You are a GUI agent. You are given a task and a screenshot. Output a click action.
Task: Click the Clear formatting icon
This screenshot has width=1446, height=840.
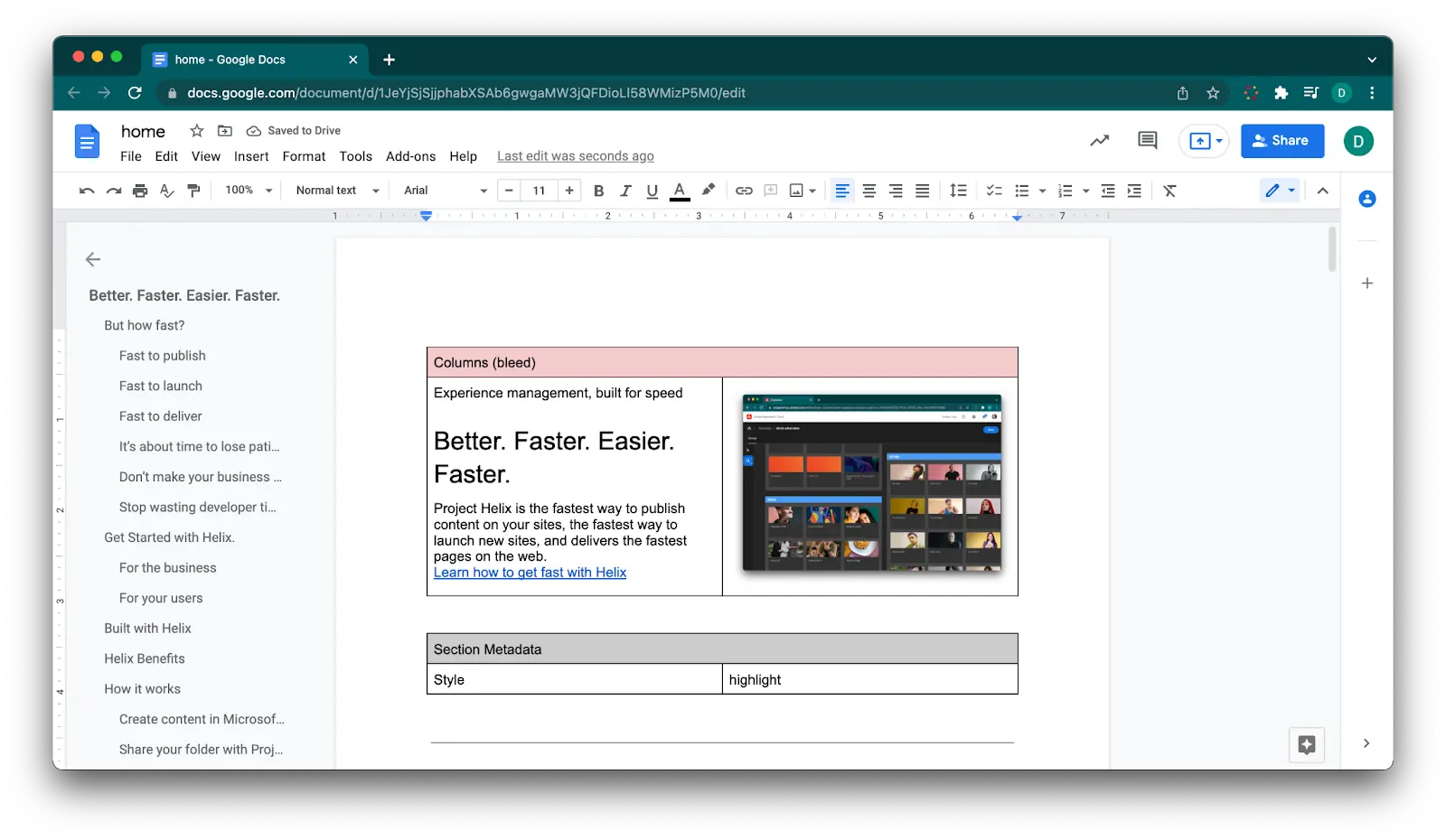click(x=1169, y=191)
